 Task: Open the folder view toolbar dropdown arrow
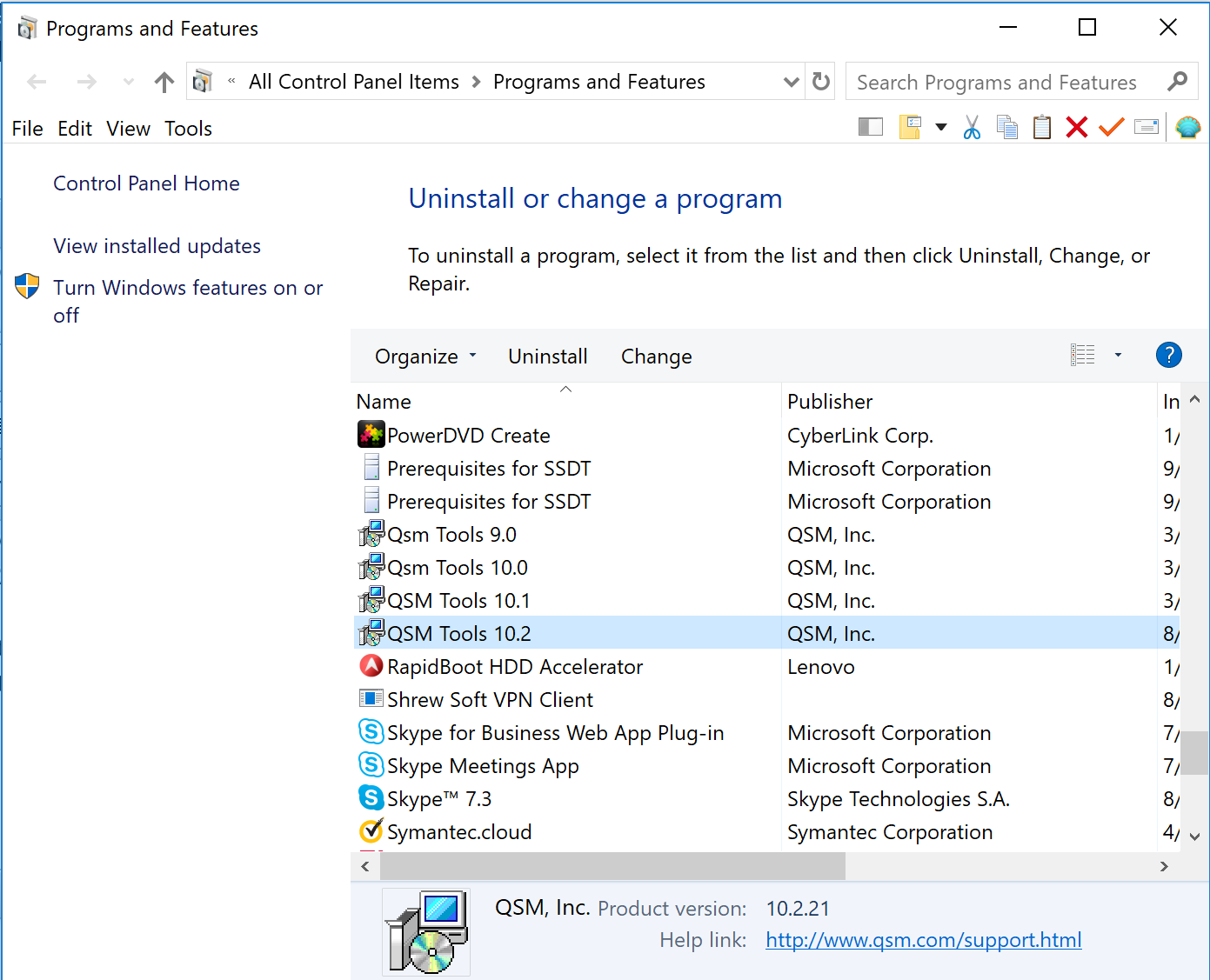pos(940,128)
